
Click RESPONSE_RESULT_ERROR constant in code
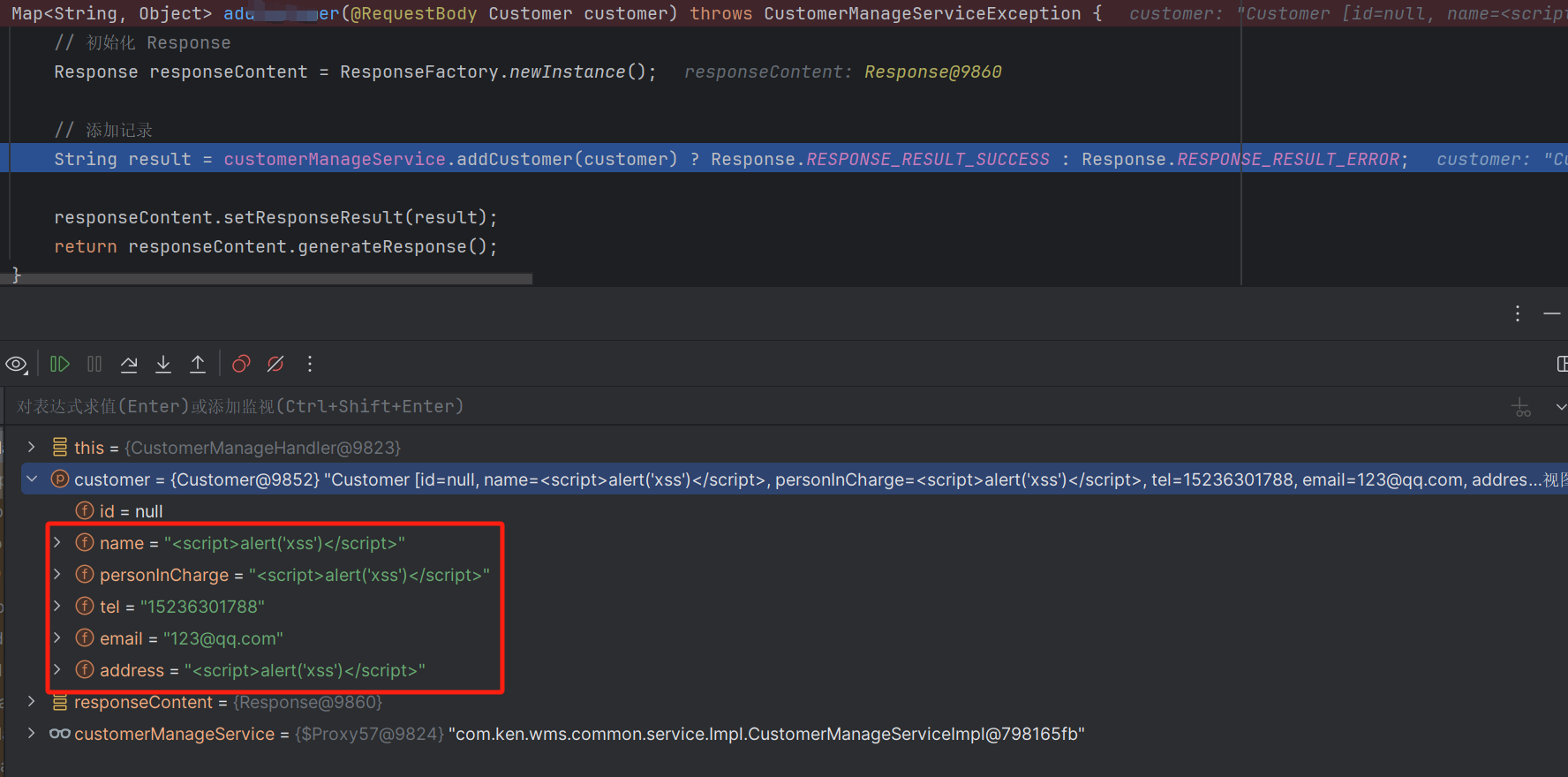(x=1288, y=159)
